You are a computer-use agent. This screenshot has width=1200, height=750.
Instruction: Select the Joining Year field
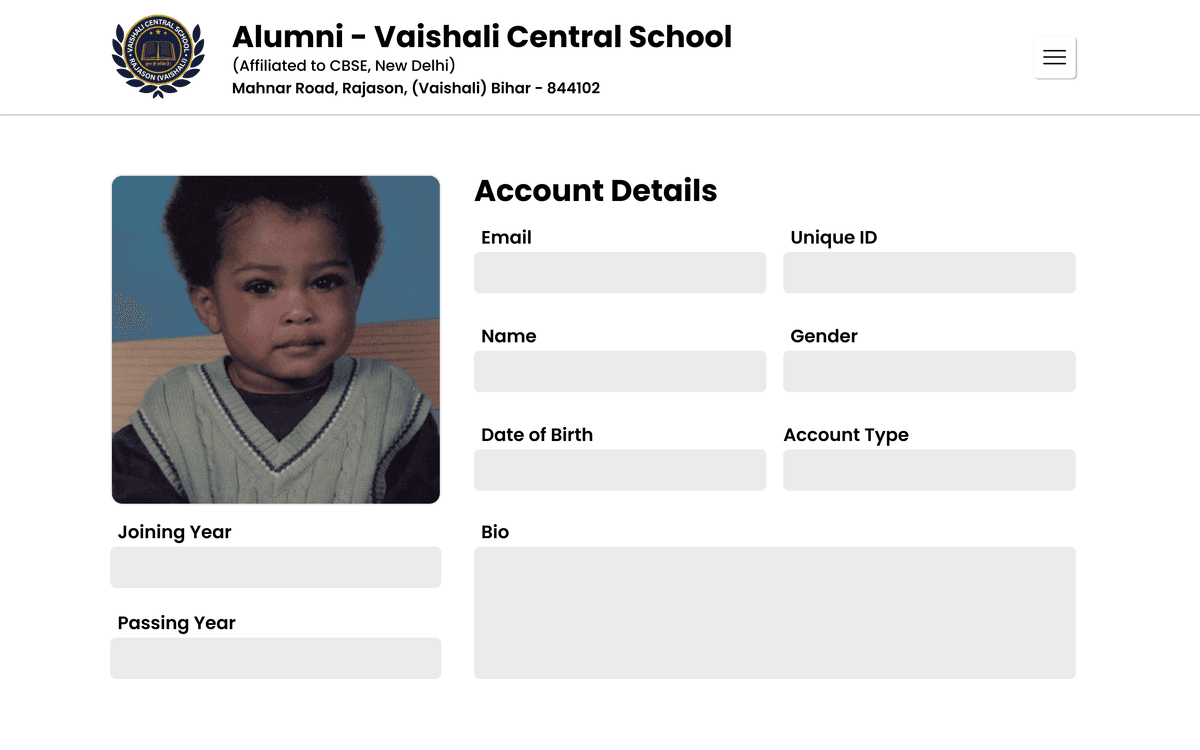276,567
